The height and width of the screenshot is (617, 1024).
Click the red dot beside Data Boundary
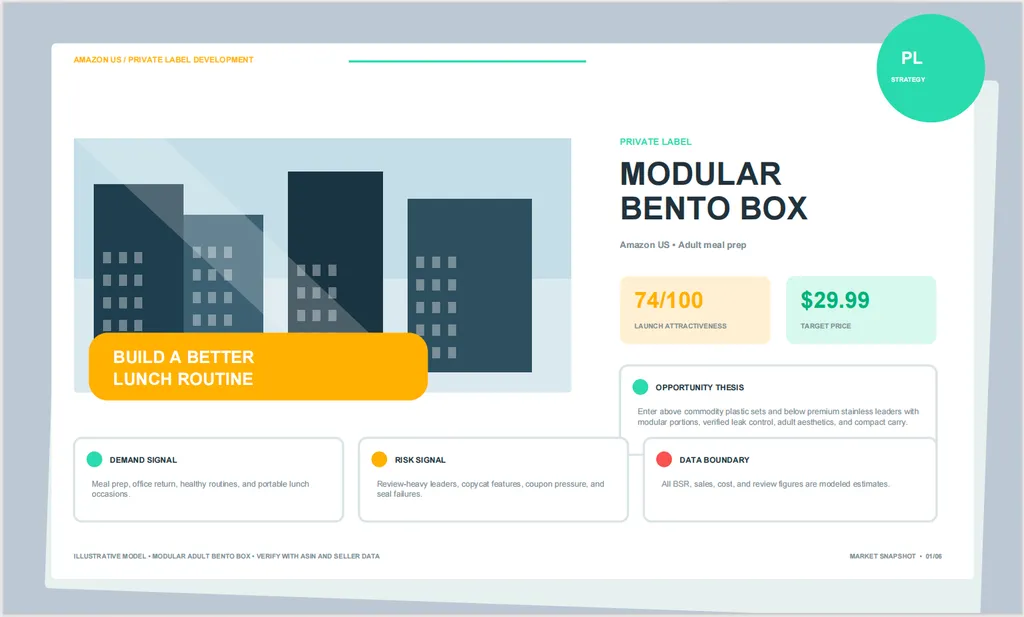[664, 459]
